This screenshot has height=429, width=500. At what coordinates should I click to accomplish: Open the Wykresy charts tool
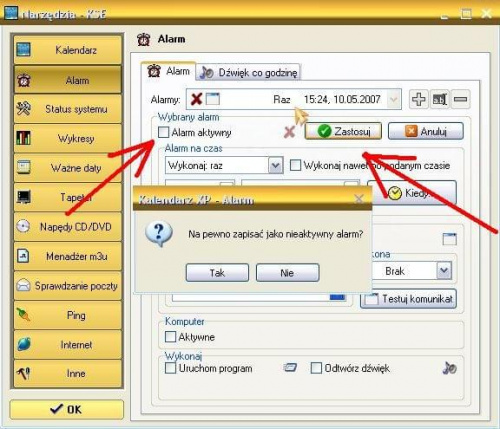click(x=68, y=138)
